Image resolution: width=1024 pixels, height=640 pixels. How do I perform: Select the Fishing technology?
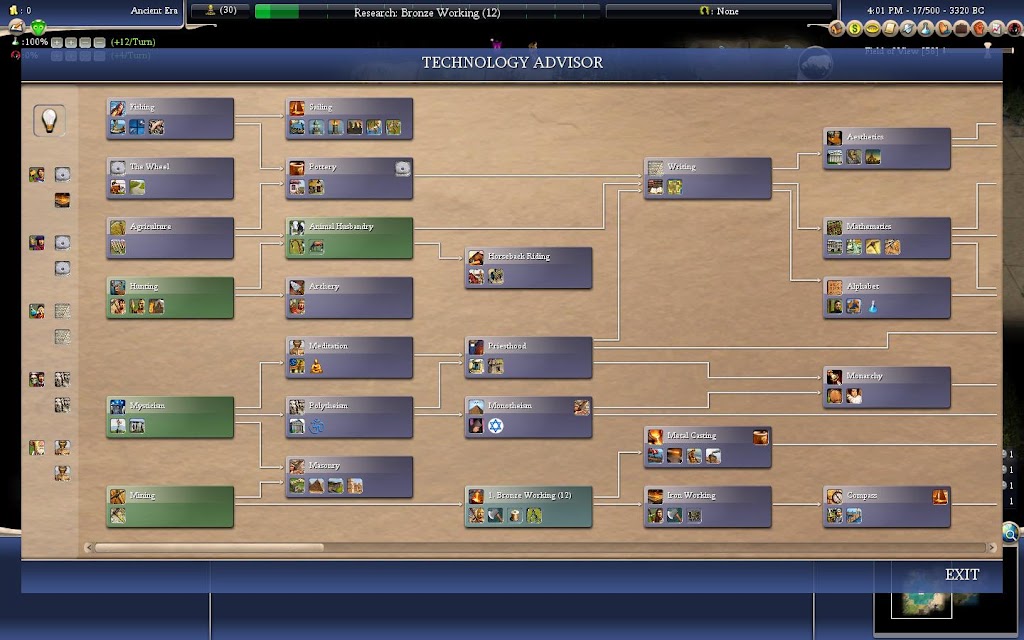tap(170, 118)
